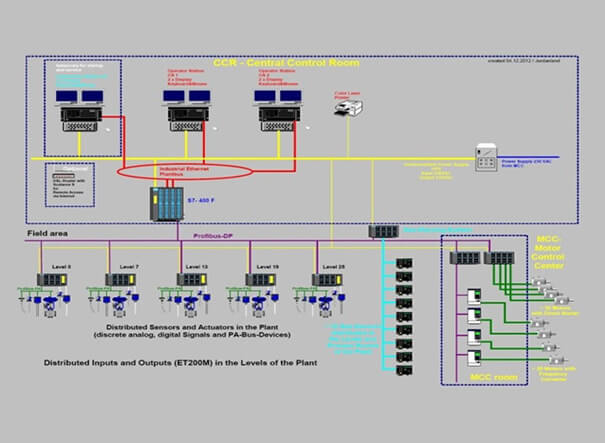Click 'Distributed Sensors and Actuators in the Plant'
The height and width of the screenshot is (443, 605).
[192, 327]
